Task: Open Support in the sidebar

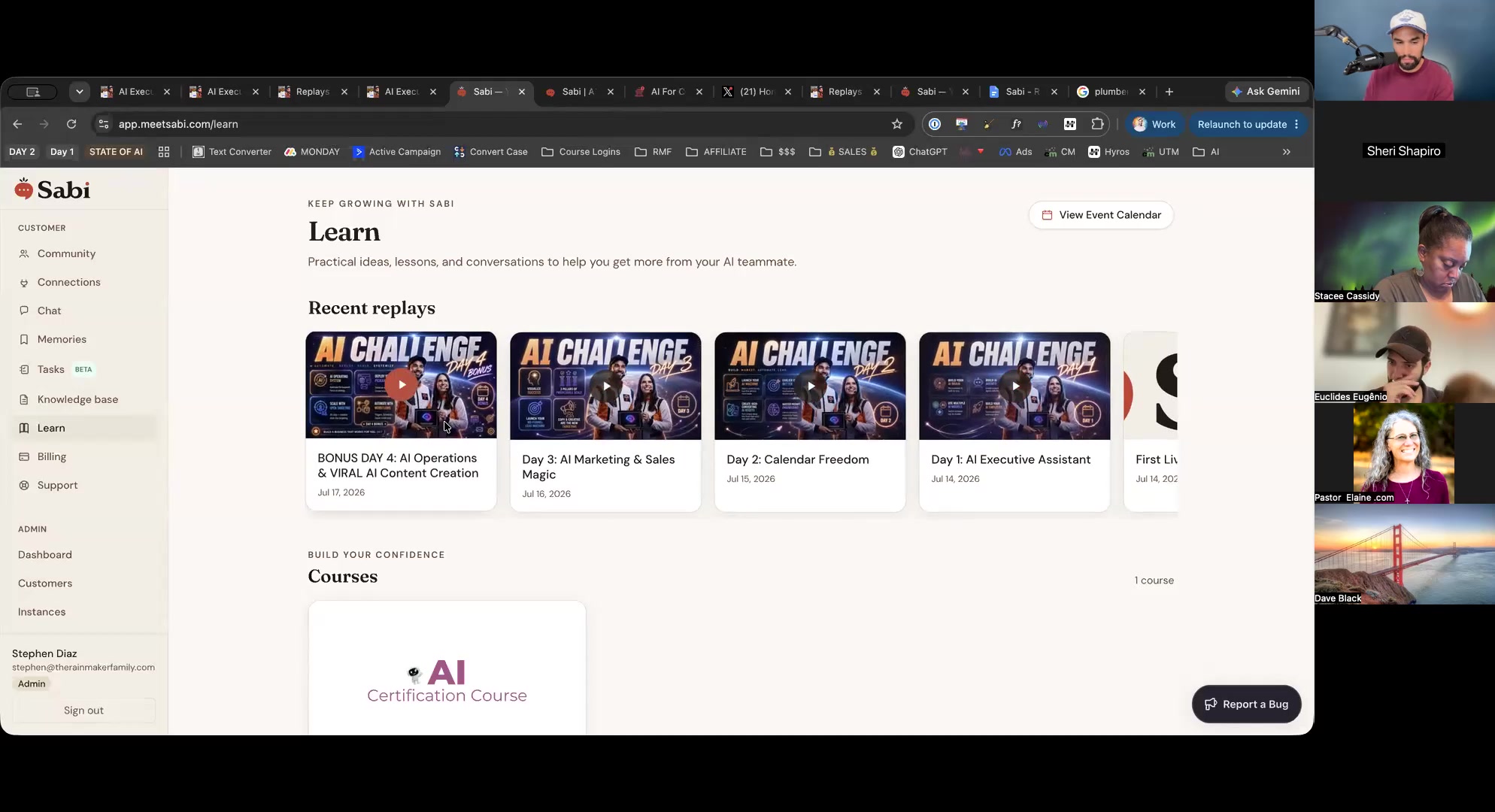Action: (x=83, y=485)
